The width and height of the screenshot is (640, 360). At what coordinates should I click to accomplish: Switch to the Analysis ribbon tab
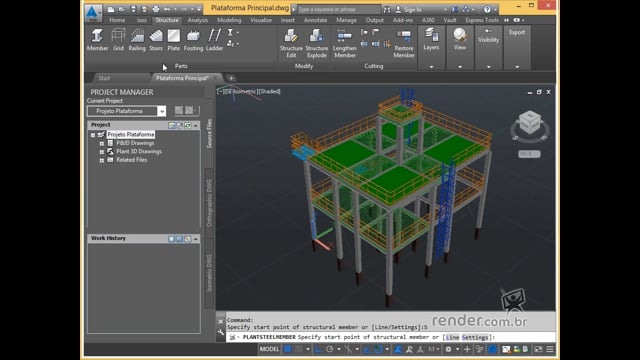[198, 20]
